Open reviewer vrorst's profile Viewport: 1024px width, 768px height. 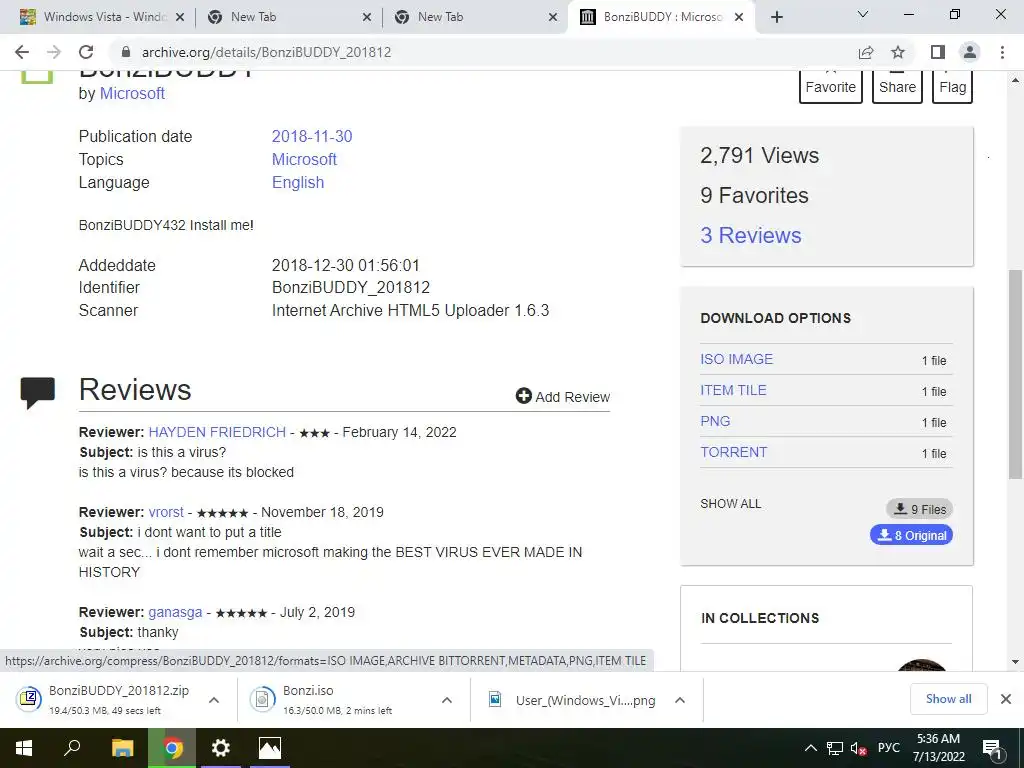click(166, 512)
